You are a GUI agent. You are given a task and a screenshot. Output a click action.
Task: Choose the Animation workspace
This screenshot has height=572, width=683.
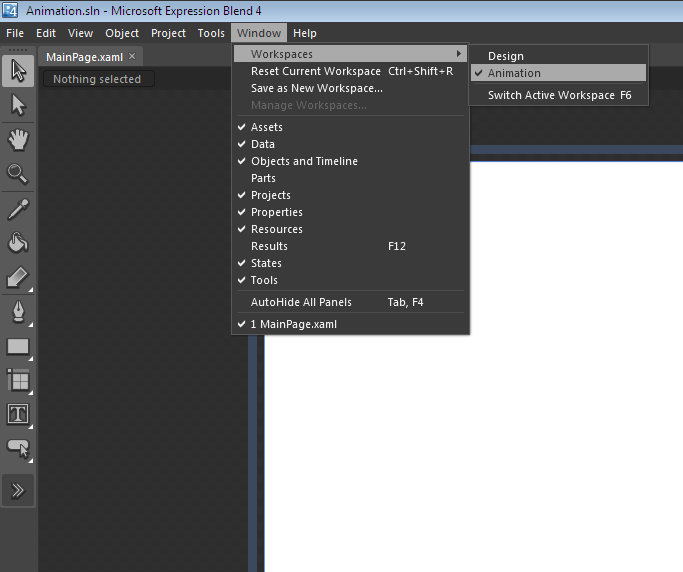pos(558,73)
